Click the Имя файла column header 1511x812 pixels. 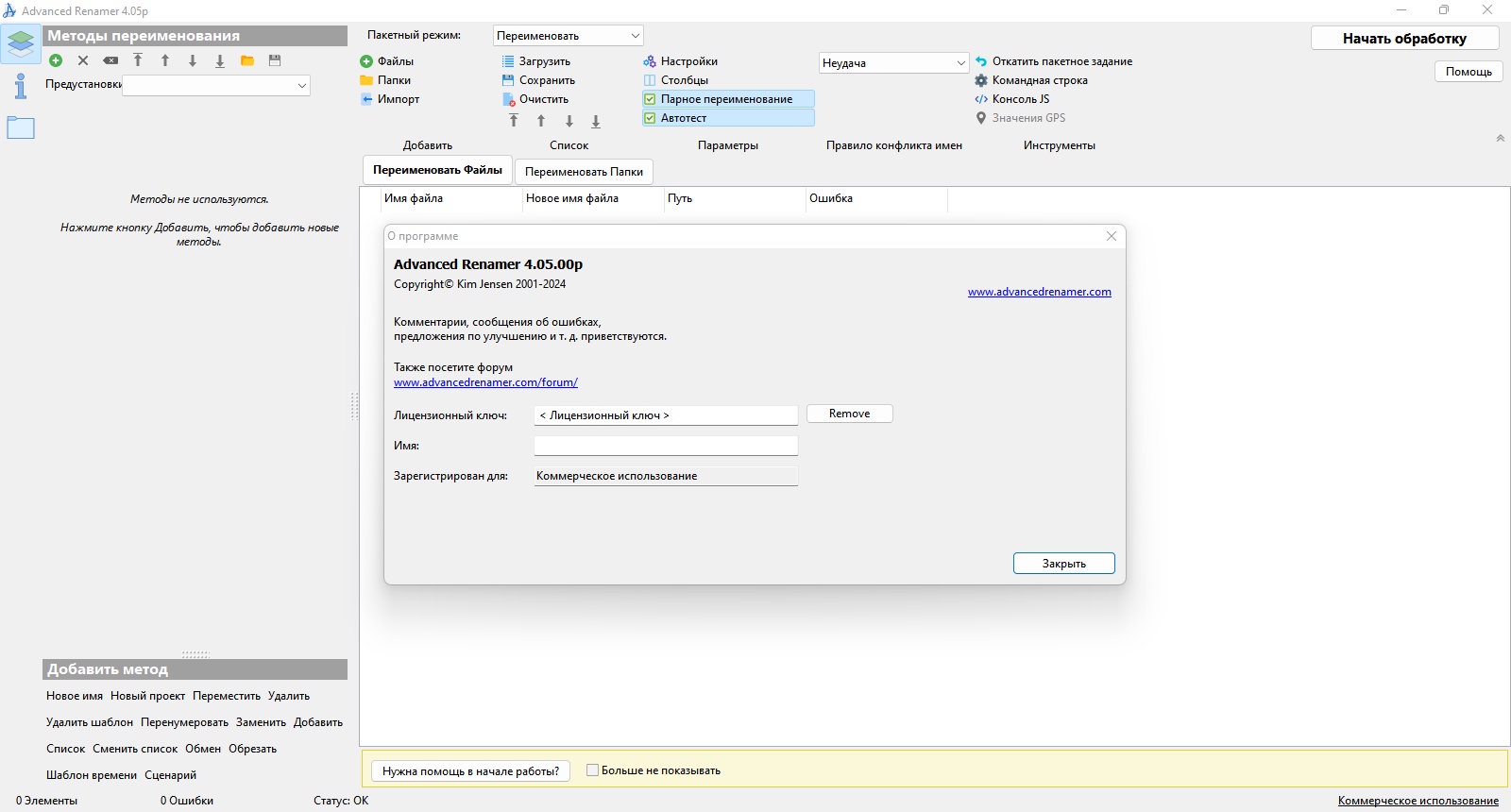coord(451,198)
